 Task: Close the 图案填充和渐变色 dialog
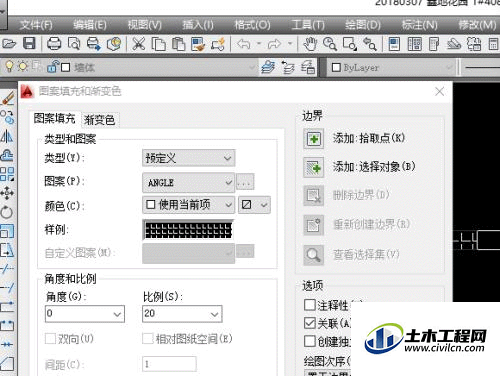pos(440,91)
